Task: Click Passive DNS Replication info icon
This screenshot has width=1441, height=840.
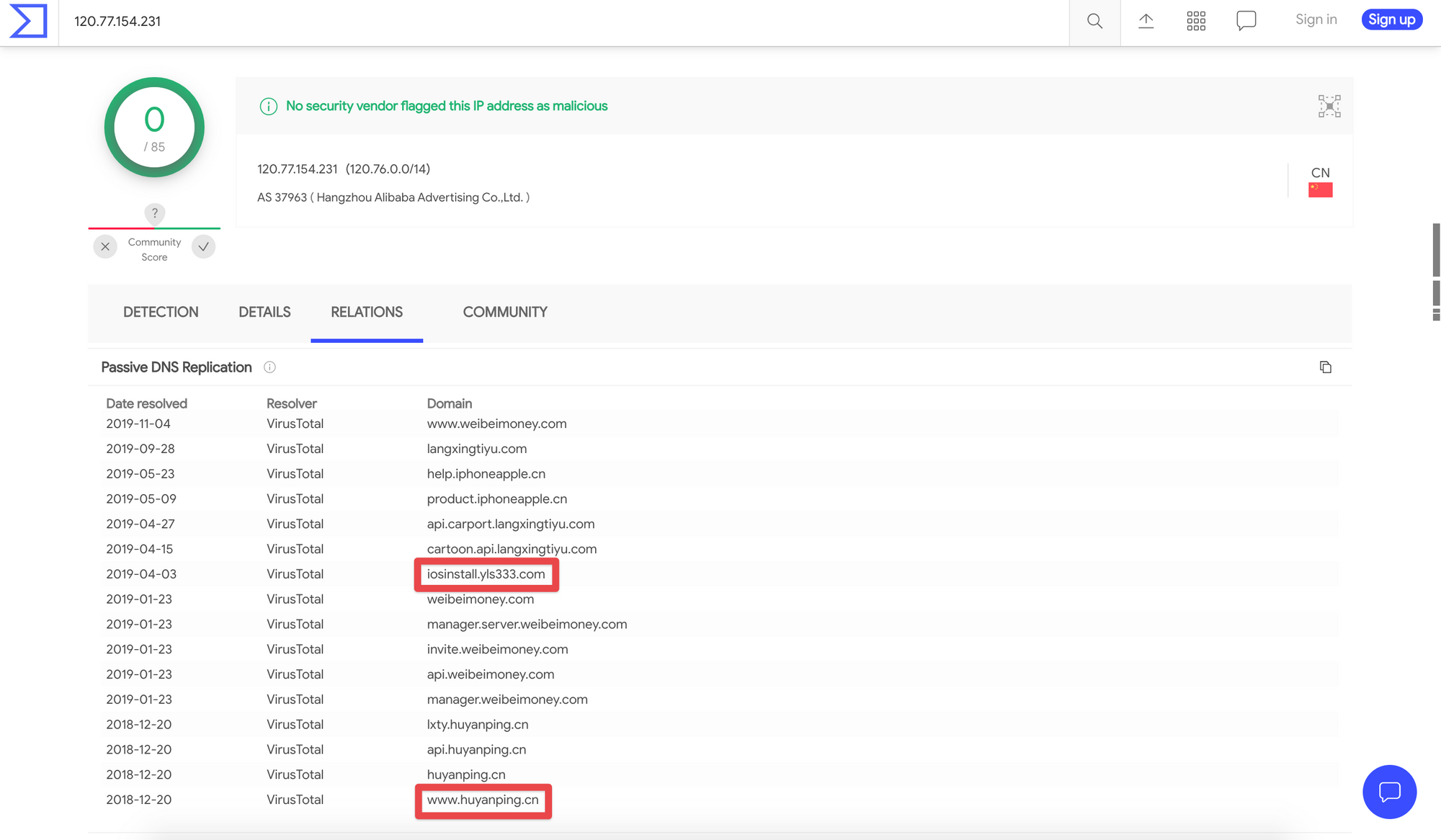Action: click(x=269, y=367)
